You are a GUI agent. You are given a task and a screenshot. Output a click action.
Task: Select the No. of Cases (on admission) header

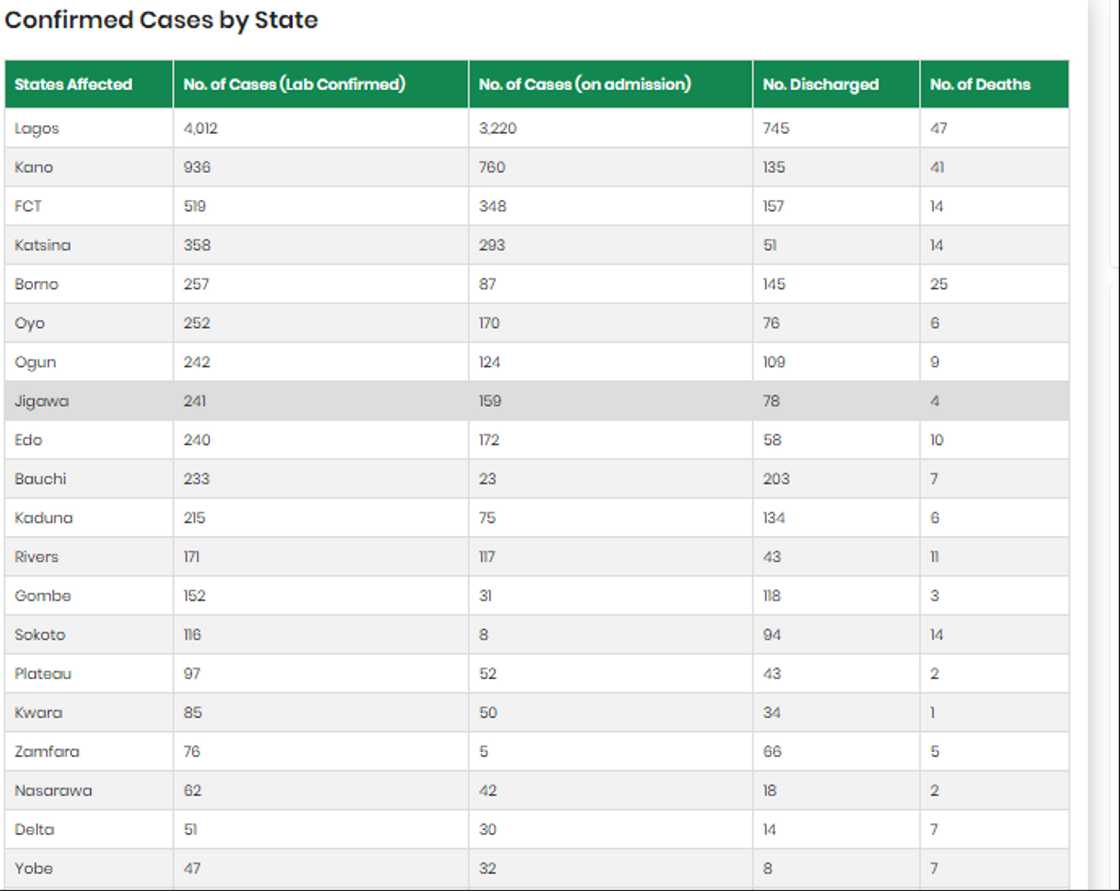click(x=584, y=85)
